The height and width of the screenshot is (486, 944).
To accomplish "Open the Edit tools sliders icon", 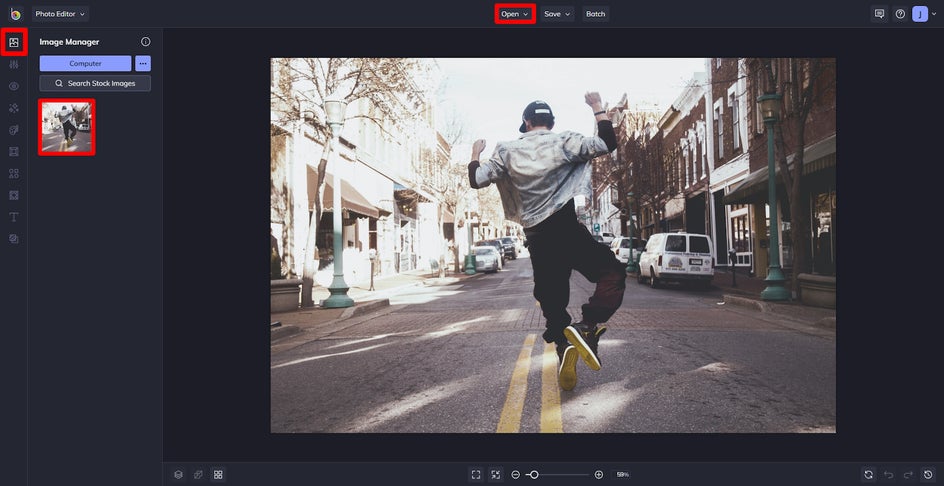I will 14,64.
